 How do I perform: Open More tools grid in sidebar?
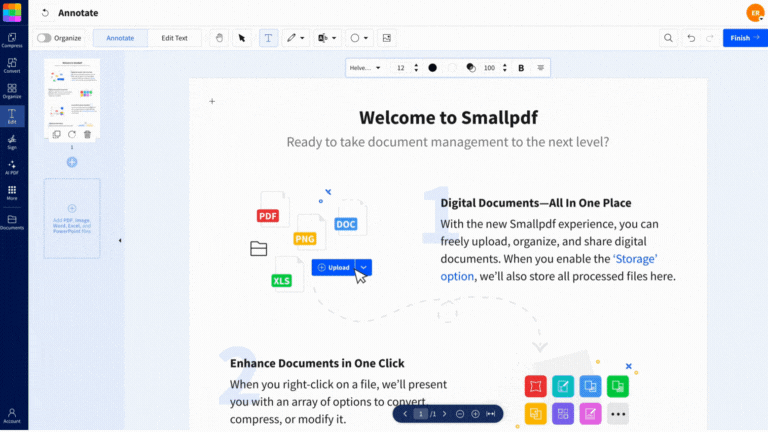12,192
